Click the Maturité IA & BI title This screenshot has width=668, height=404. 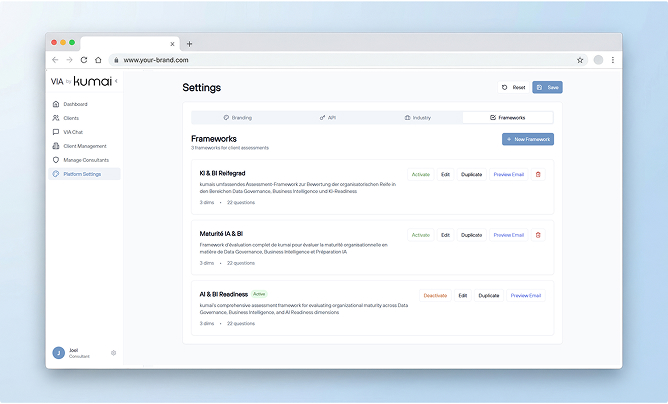pyautogui.click(x=221, y=234)
